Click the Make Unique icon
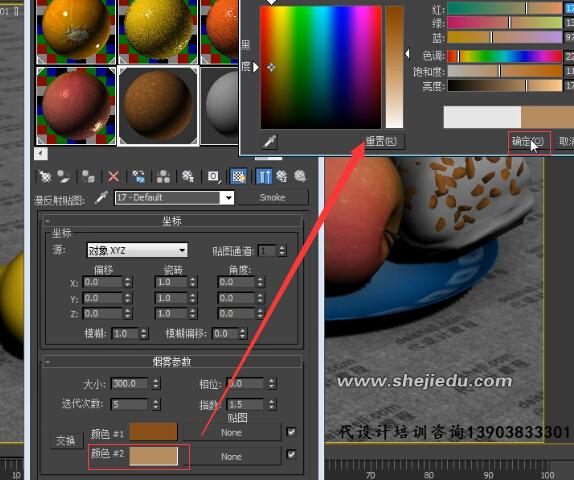Viewport: 574px width, 480px height. (163, 176)
